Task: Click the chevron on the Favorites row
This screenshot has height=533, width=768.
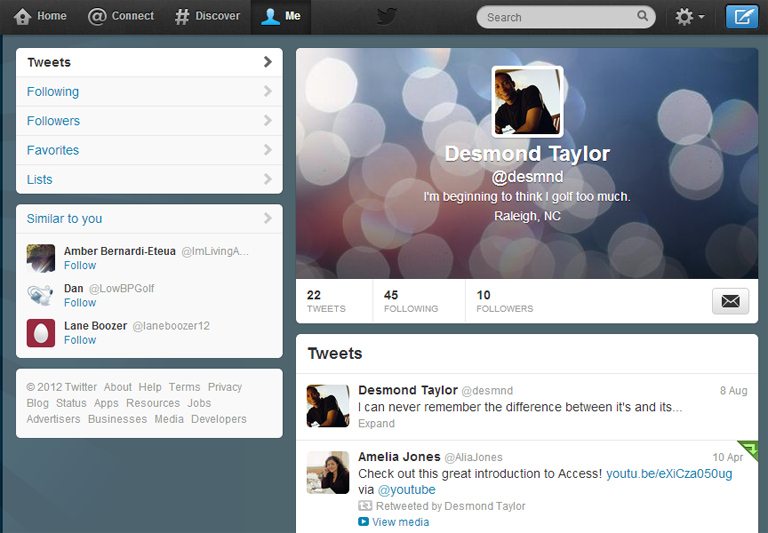Action: pos(267,150)
